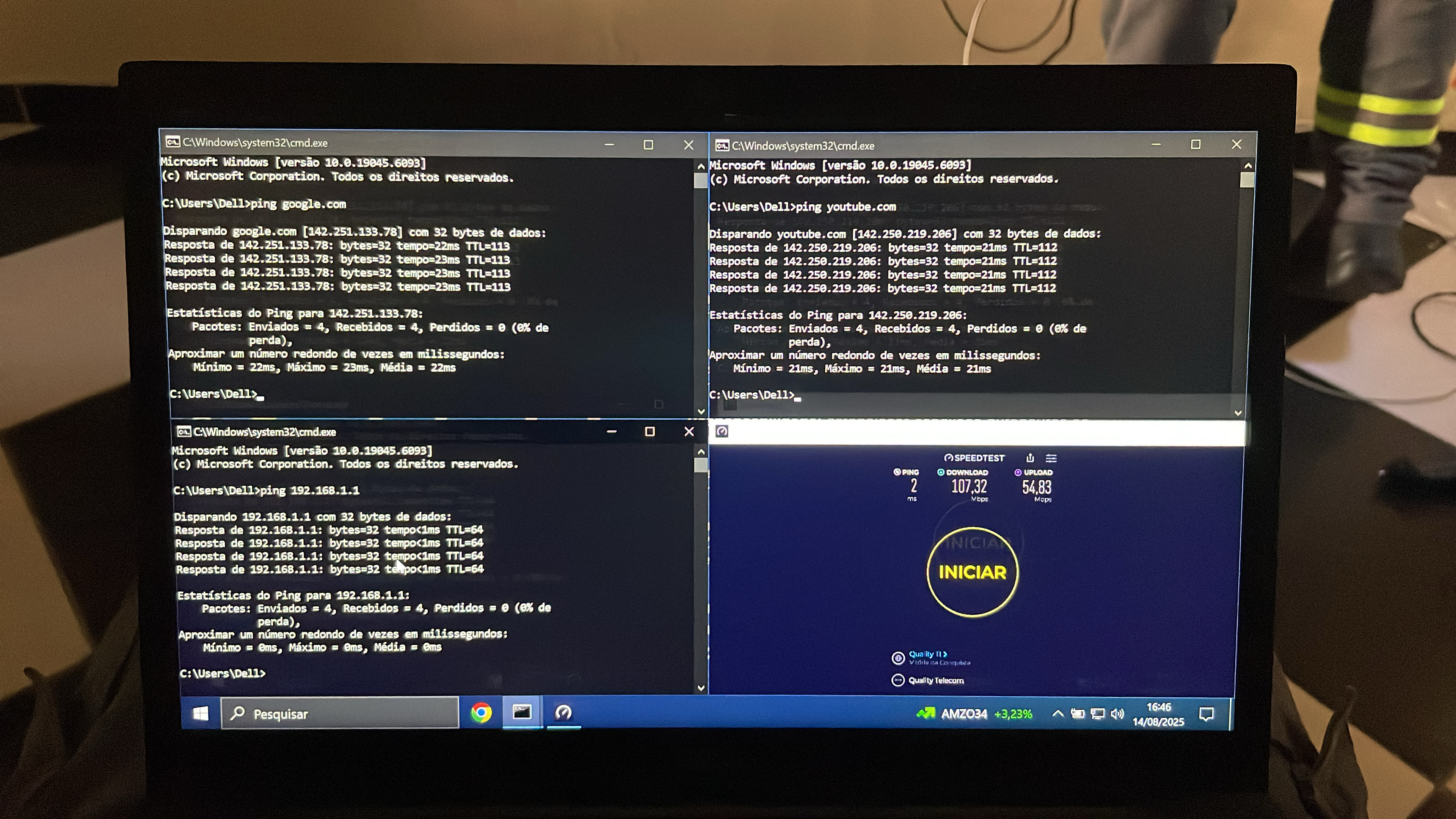This screenshot has height=819, width=1456.
Task: Click the network monitor tray icon
Action: pyautogui.click(x=1097, y=714)
